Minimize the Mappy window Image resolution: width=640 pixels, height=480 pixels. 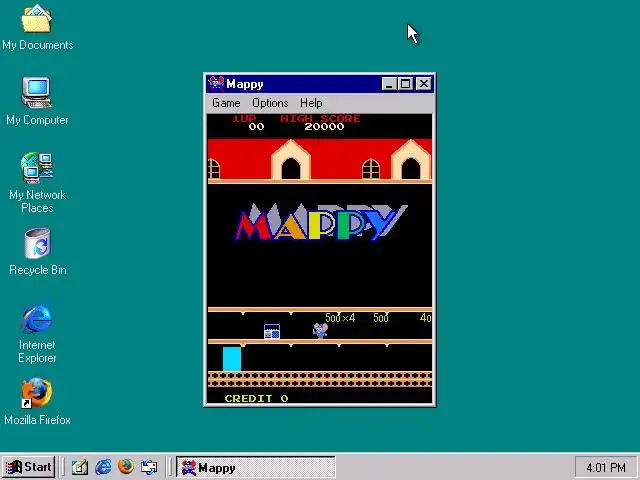pos(389,84)
